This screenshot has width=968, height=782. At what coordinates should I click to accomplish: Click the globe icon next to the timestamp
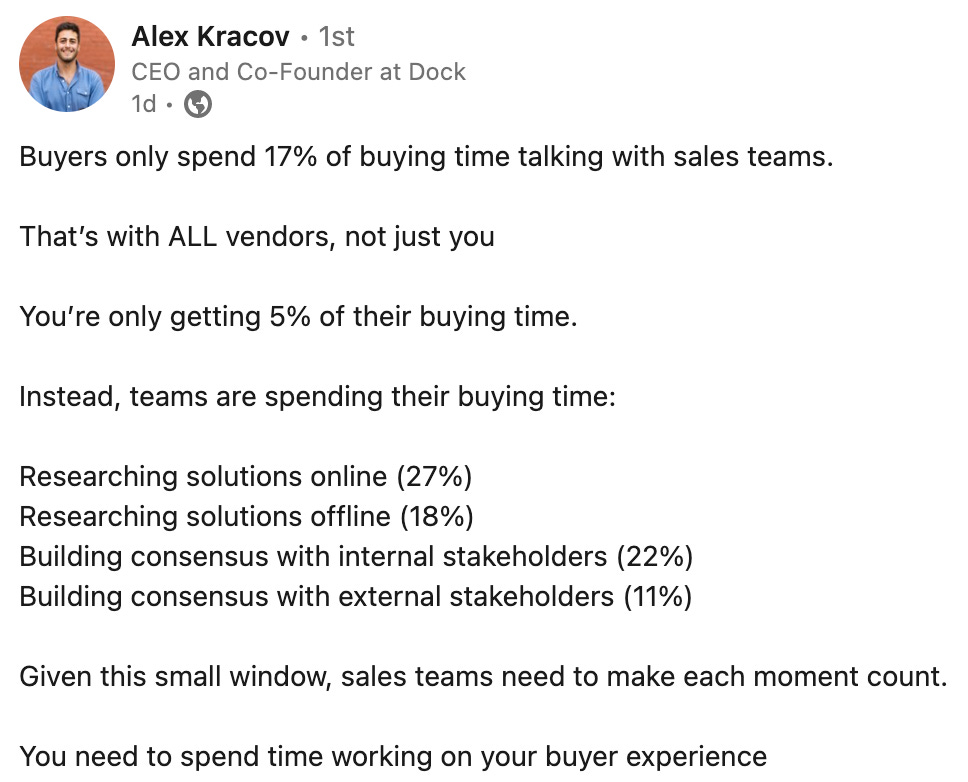(x=197, y=102)
